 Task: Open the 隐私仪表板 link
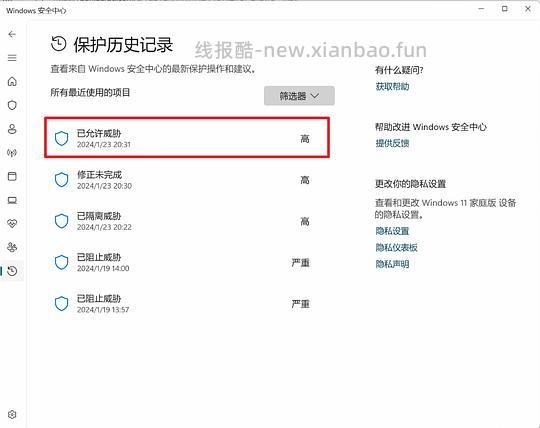coord(396,248)
